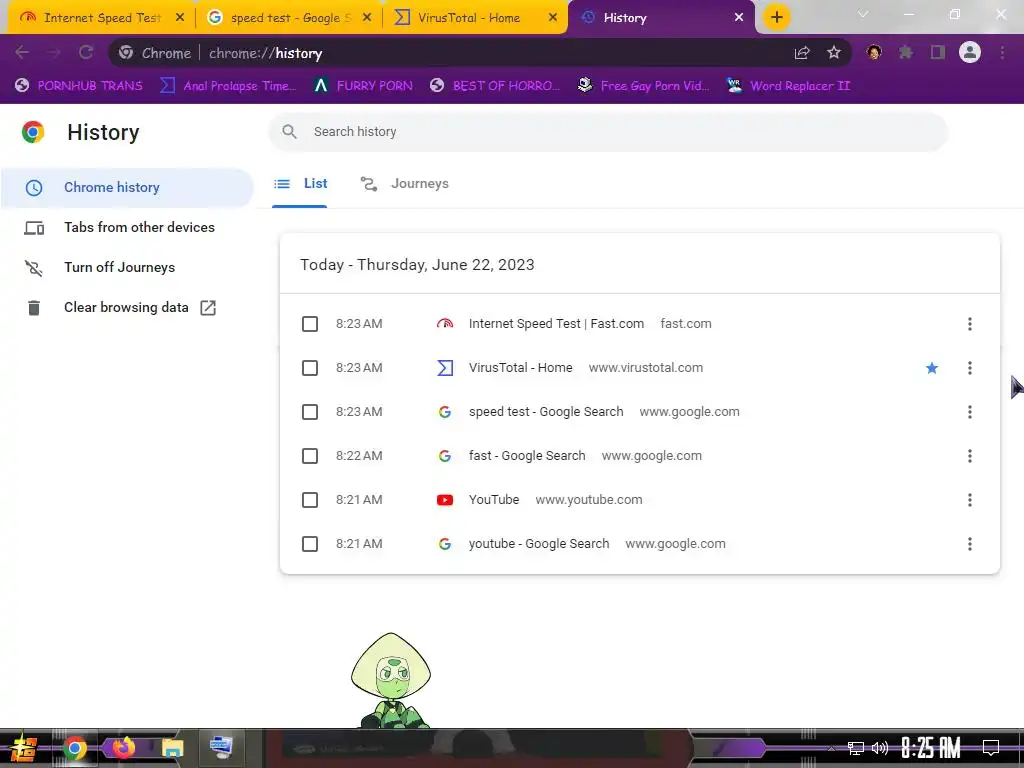Close the History tab
Viewport: 1024px width, 768px height.
point(739,18)
